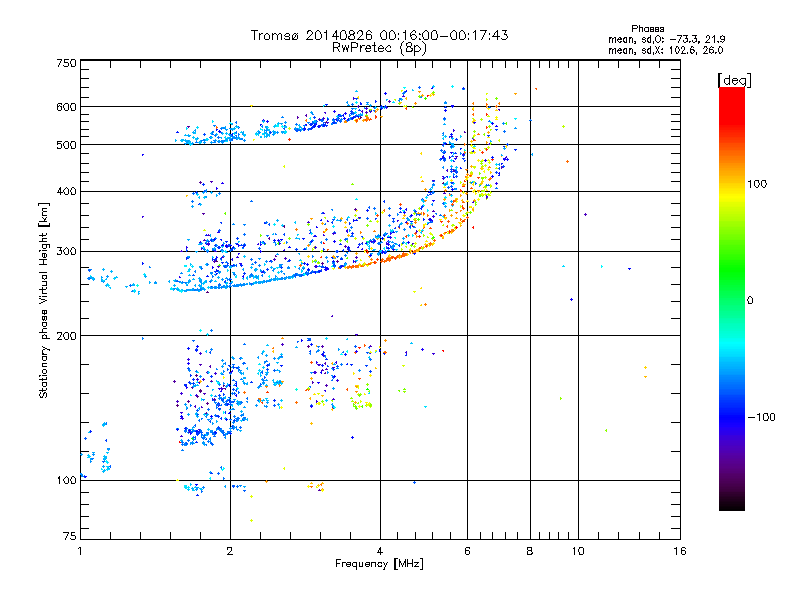Click the x-axis tick label "10"
The image size is (800, 600).
coord(578,551)
